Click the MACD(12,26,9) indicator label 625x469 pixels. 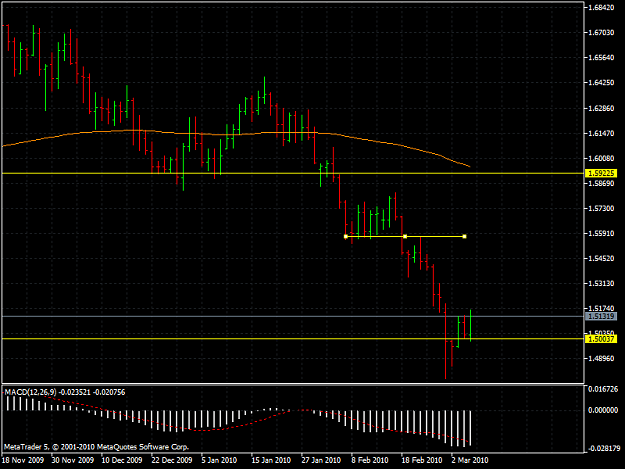(31, 392)
